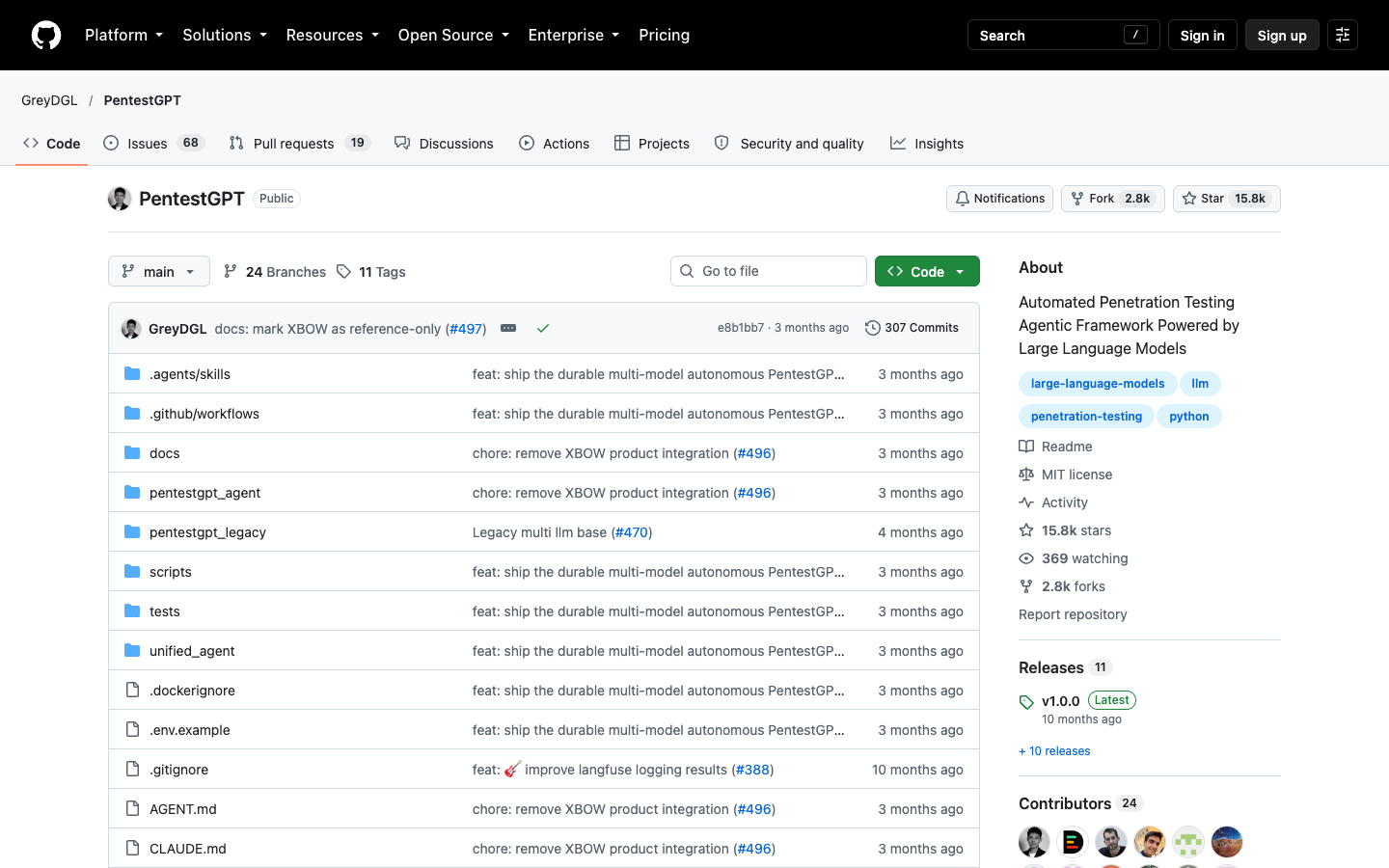
Task: Open the main branch dropdown
Action: (x=159, y=272)
